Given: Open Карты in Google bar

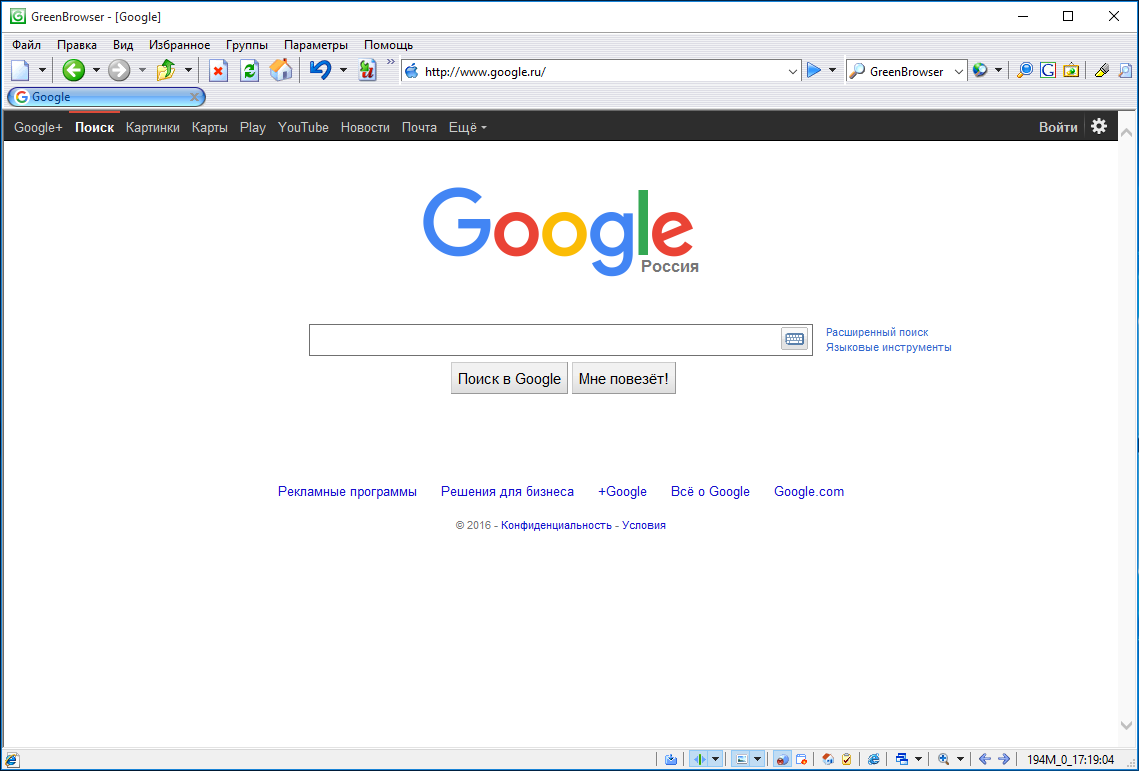Looking at the screenshot, I should (x=210, y=127).
